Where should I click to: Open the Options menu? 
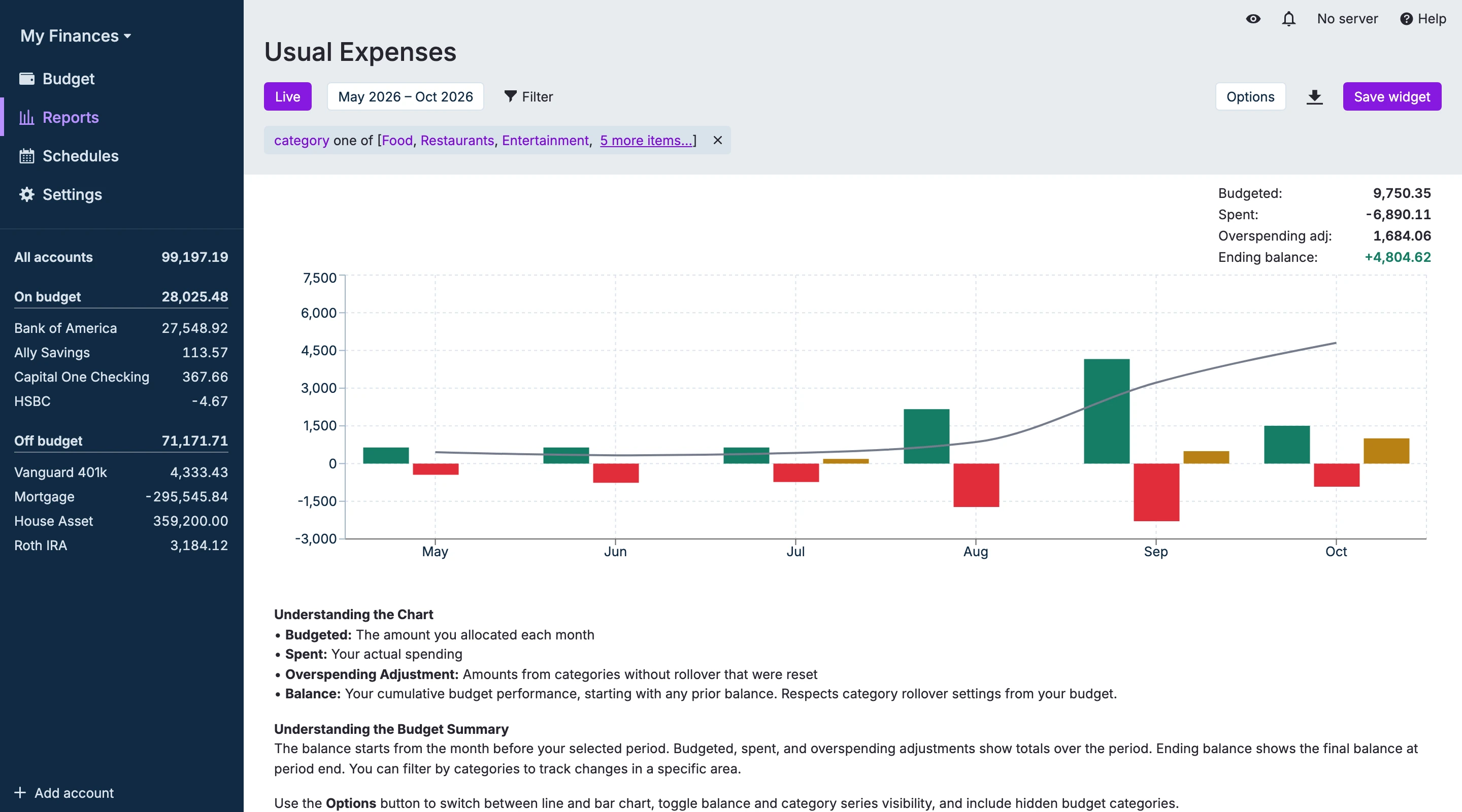tap(1250, 96)
